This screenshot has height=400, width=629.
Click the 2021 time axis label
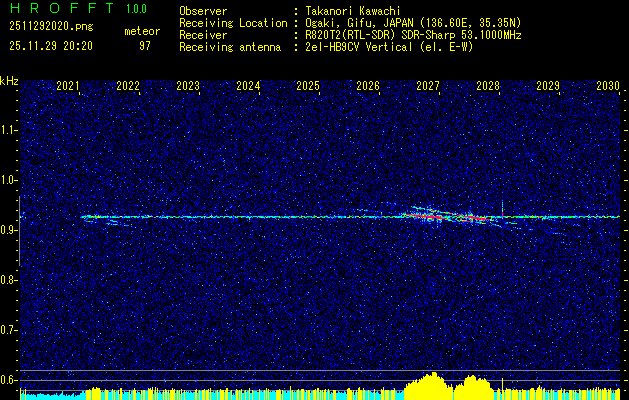pyautogui.click(x=68, y=86)
